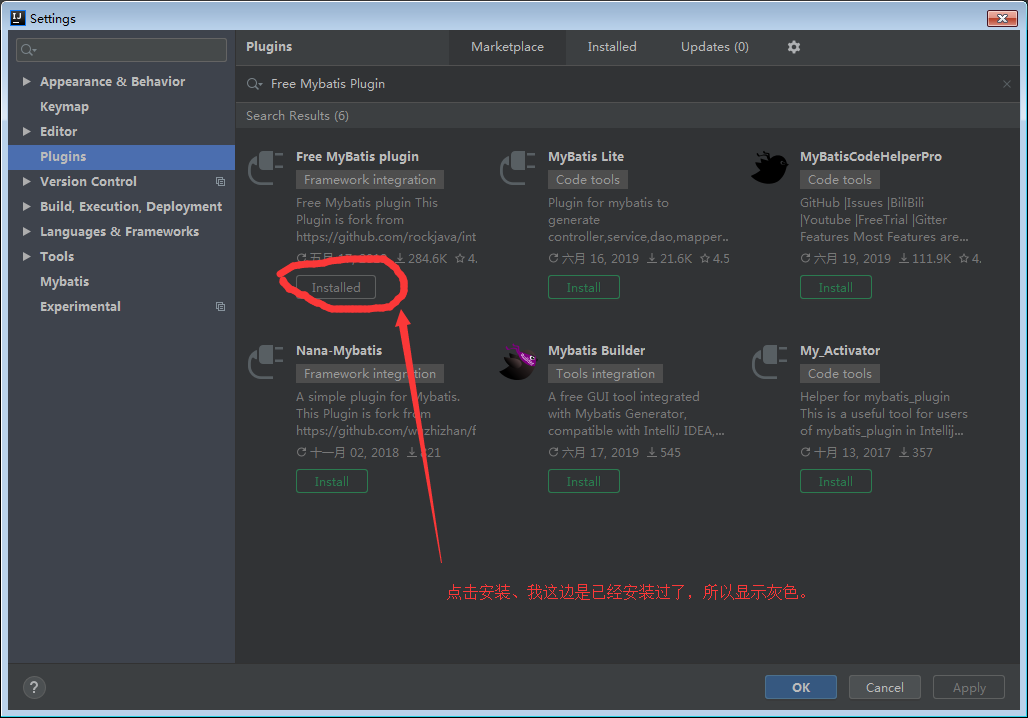
Task: Open the My_Activator title
Action: [840, 351]
